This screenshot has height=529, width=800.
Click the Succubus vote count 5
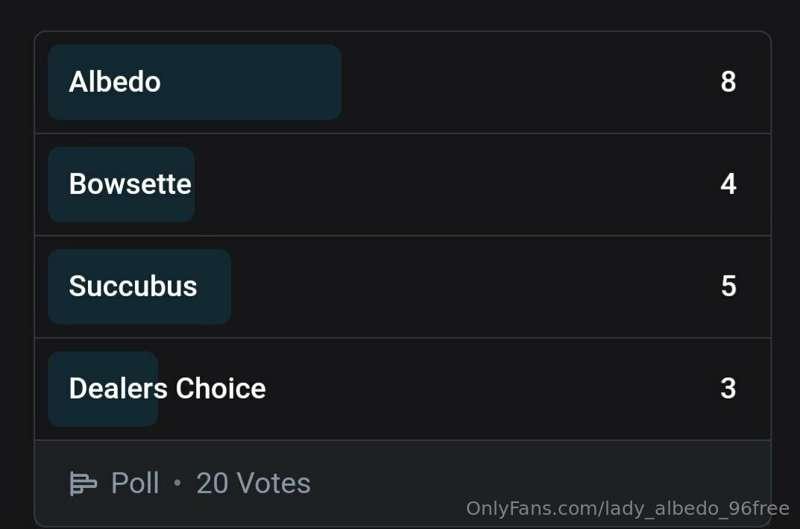tap(729, 286)
